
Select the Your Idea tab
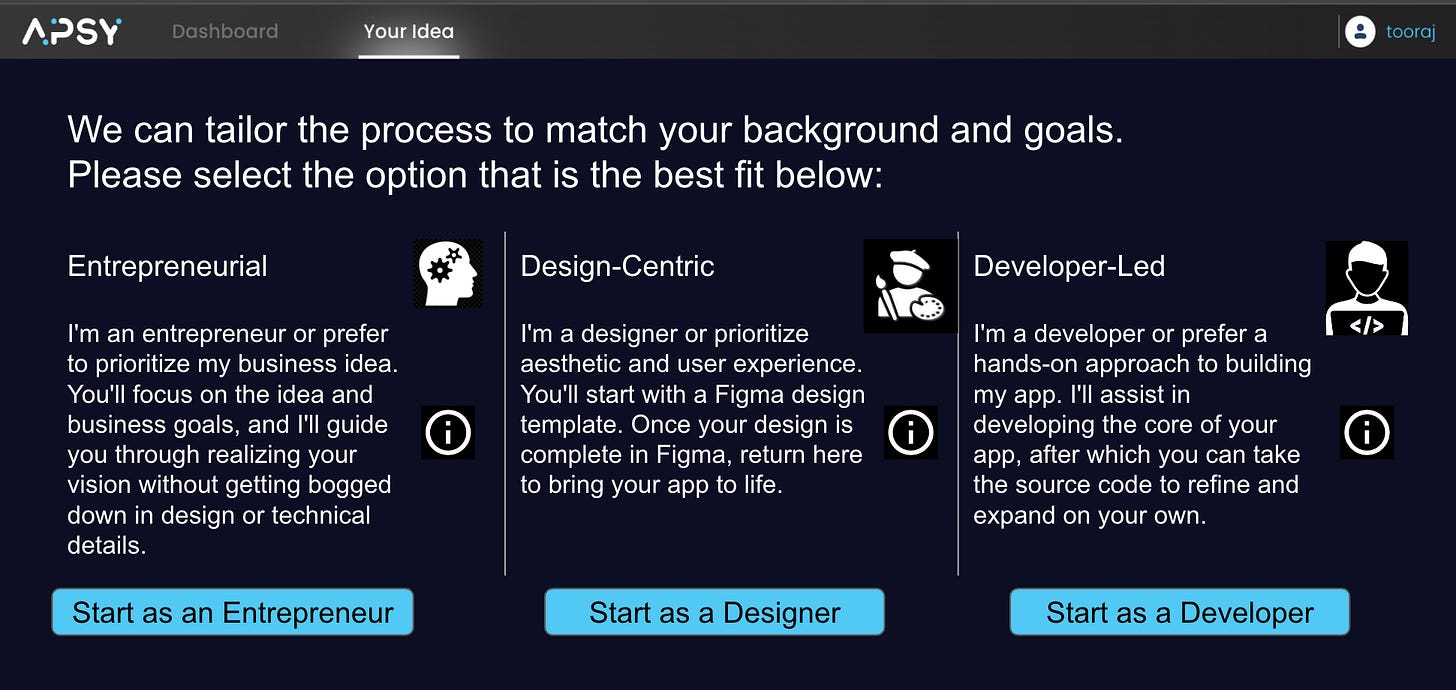click(x=409, y=31)
